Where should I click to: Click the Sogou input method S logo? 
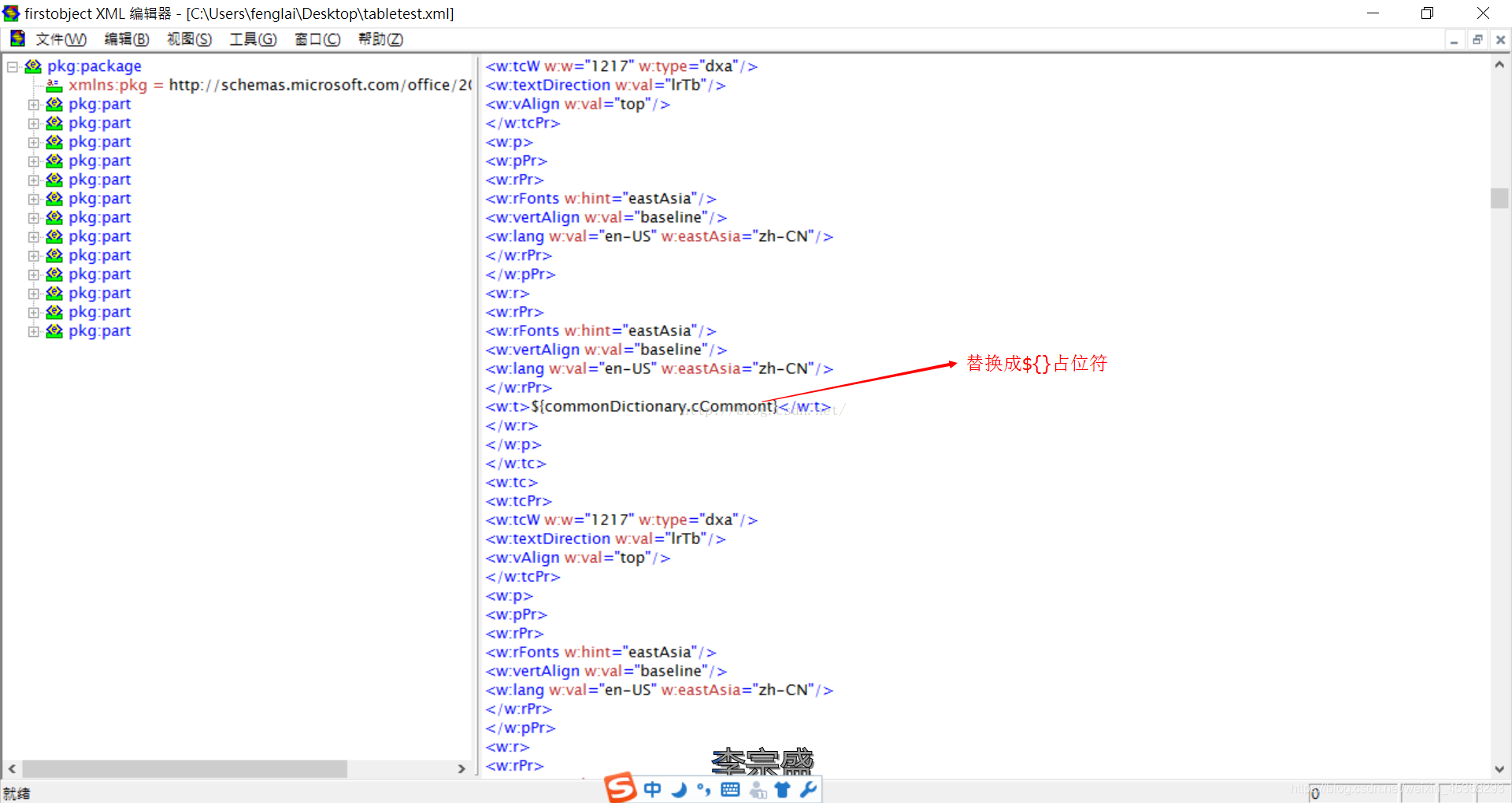point(620,788)
